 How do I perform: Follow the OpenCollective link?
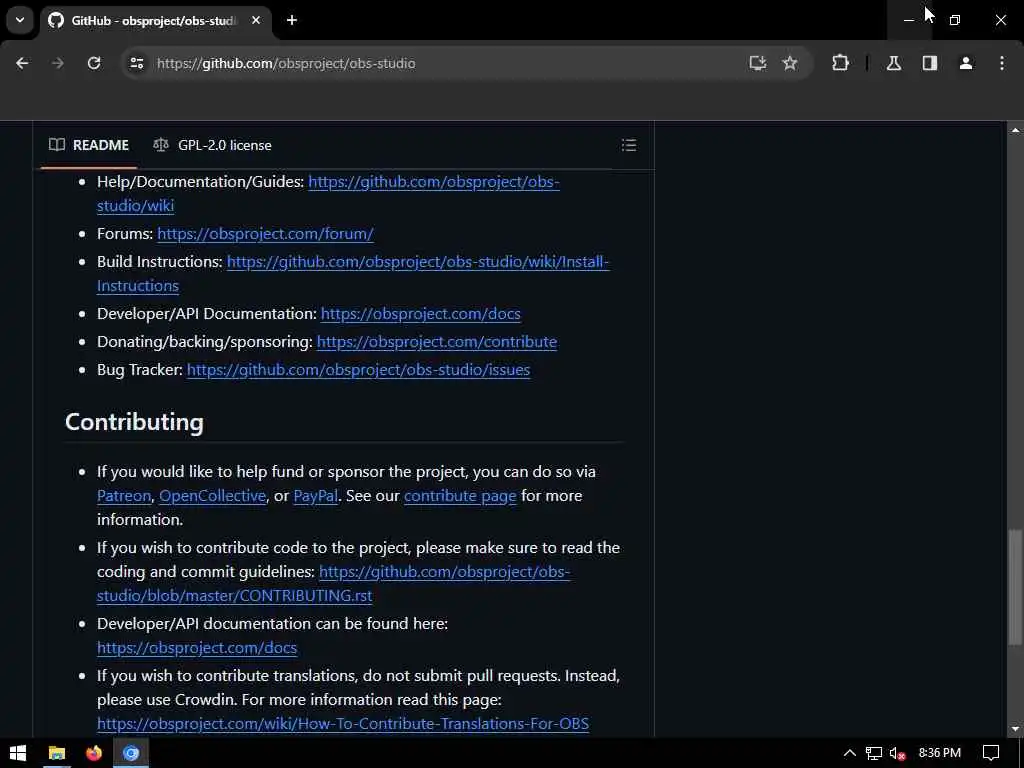pyautogui.click(x=212, y=496)
